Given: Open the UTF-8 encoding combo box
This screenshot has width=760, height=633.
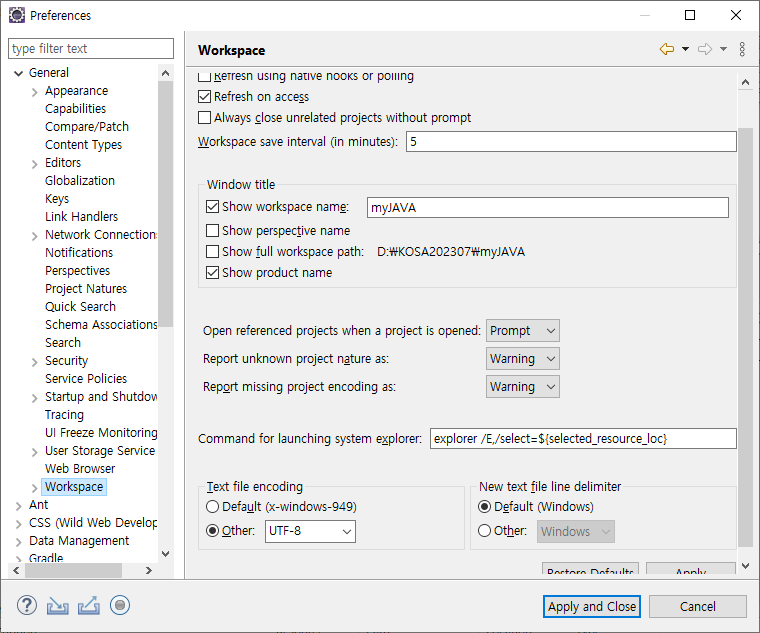Looking at the screenshot, I should click(310, 531).
